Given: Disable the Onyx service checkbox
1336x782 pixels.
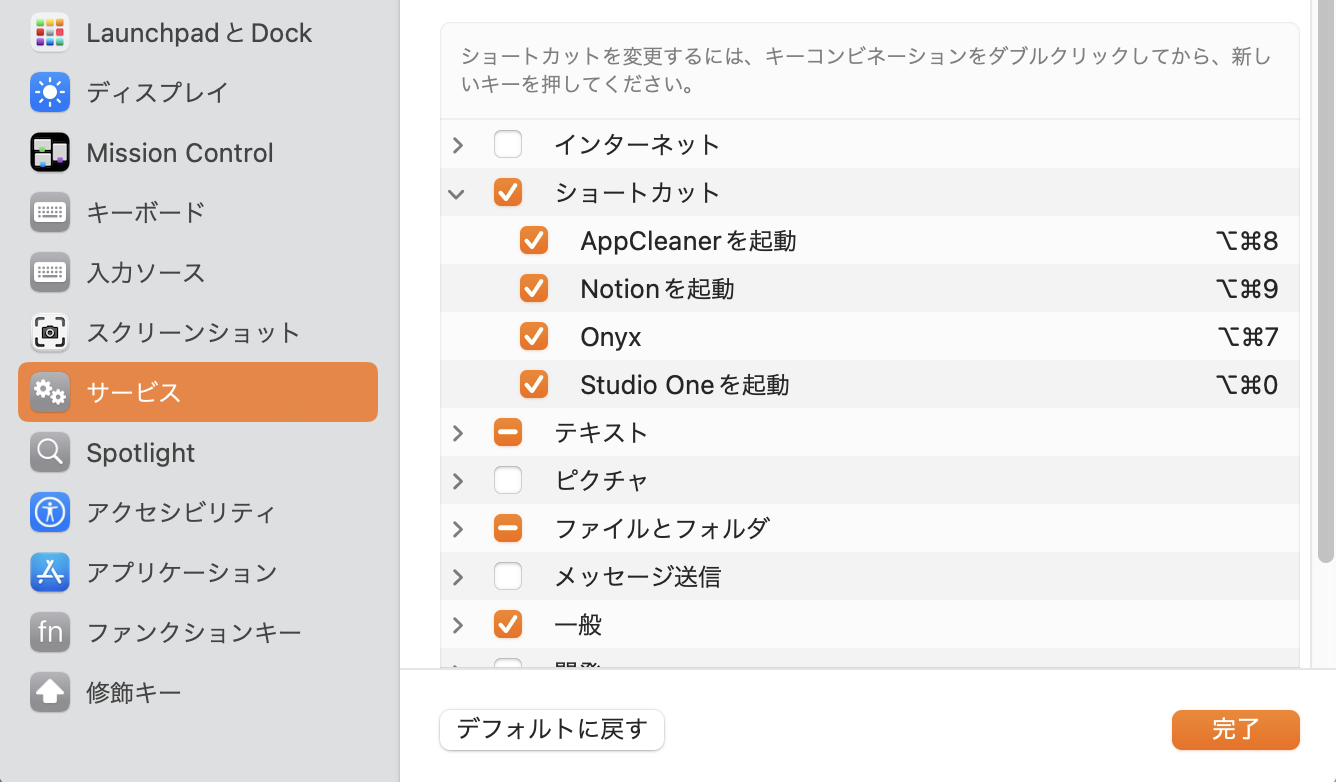Looking at the screenshot, I should [534, 337].
